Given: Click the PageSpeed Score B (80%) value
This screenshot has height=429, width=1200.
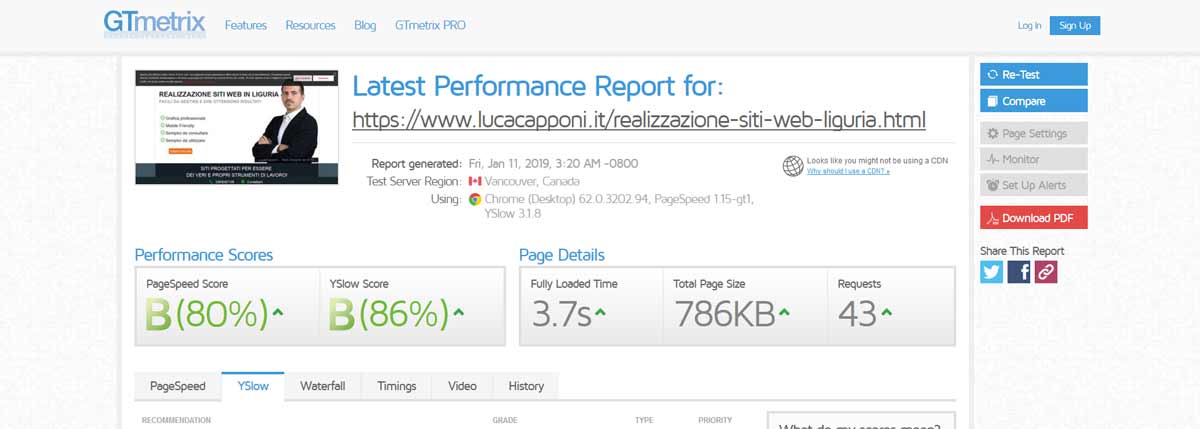Looking at the screenshot, I should (x=207, y=314).
